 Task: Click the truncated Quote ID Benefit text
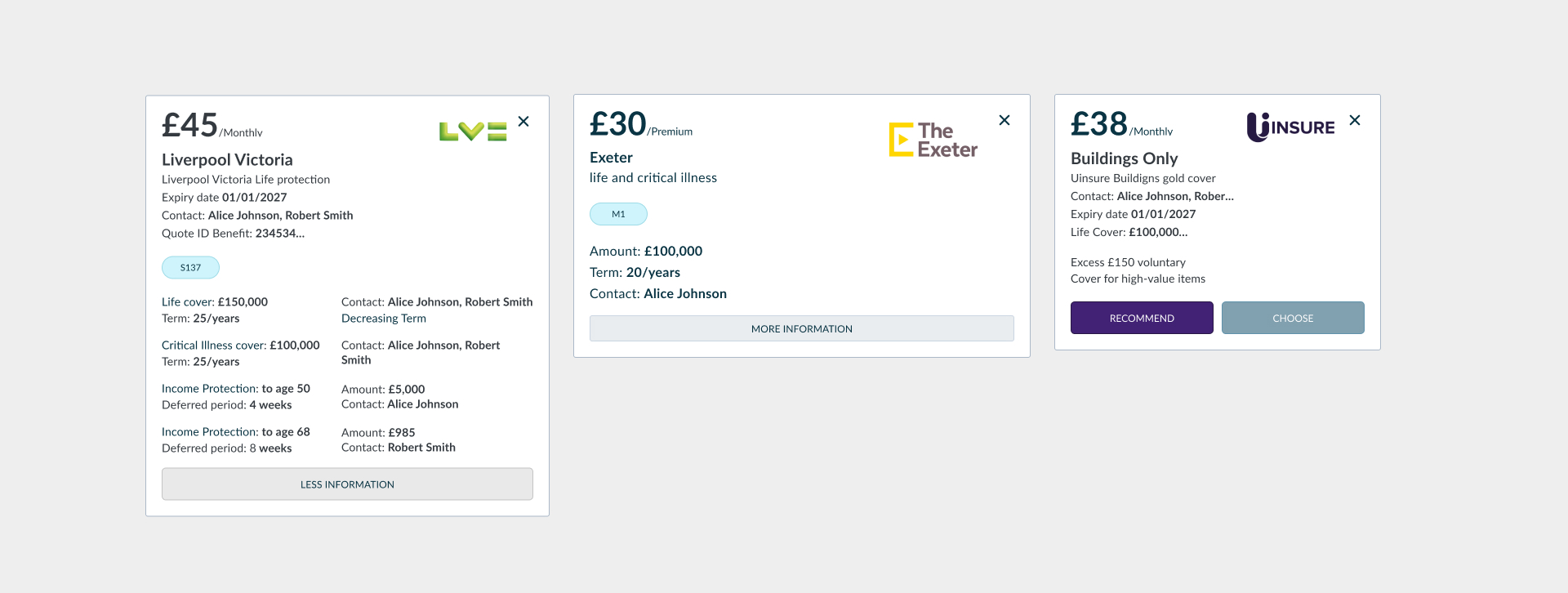point(233,234)
